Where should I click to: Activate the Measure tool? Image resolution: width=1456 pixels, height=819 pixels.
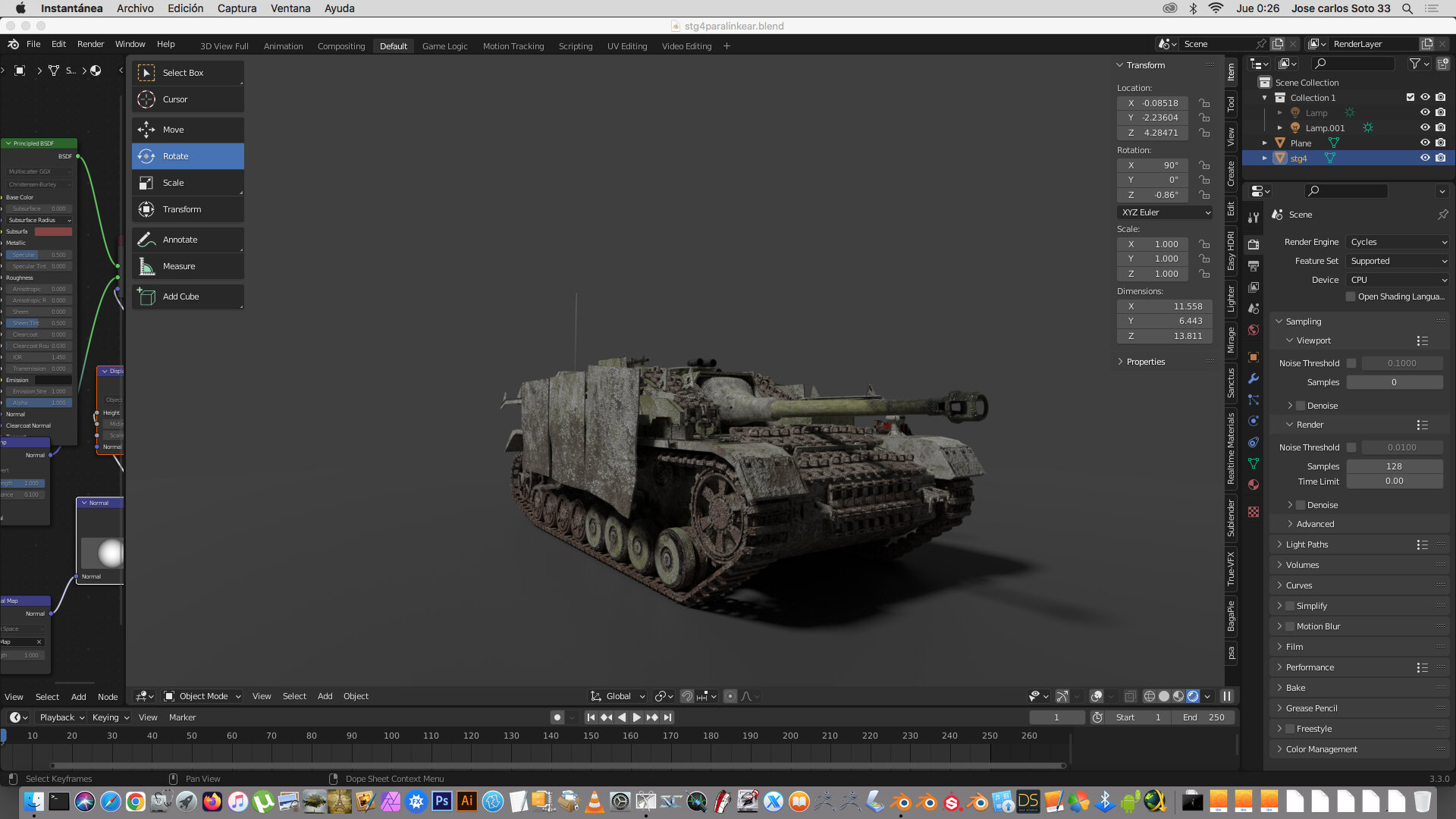tap(187, 266)
